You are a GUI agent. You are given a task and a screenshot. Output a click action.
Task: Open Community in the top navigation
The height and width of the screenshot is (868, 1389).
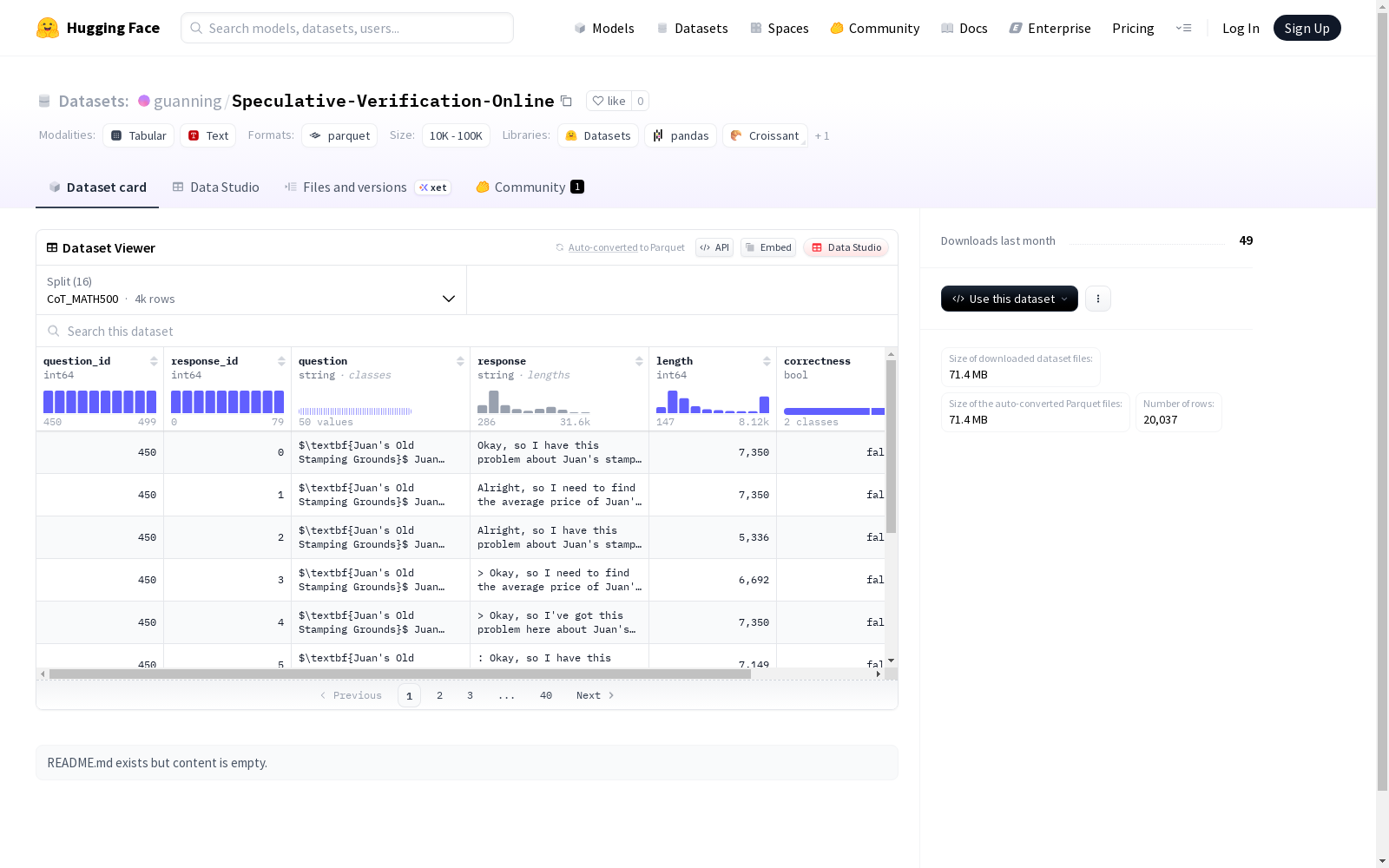coord(875,28)
